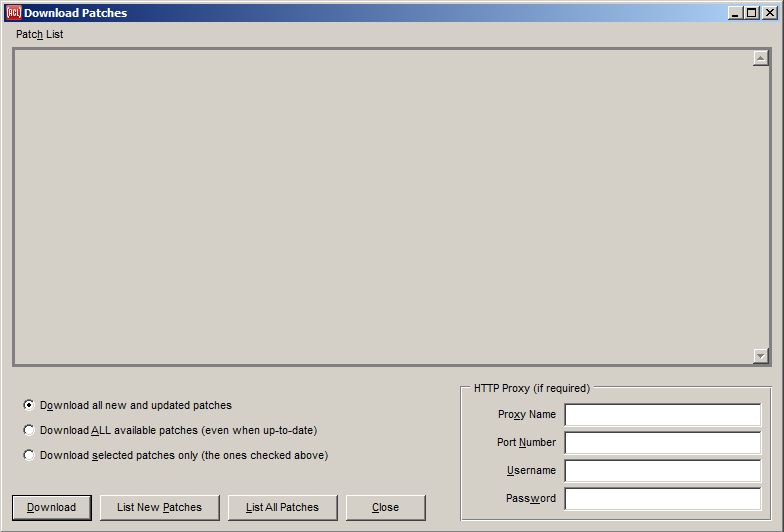
Task: Select Download all new and updated patches
Action: point(29,405)
